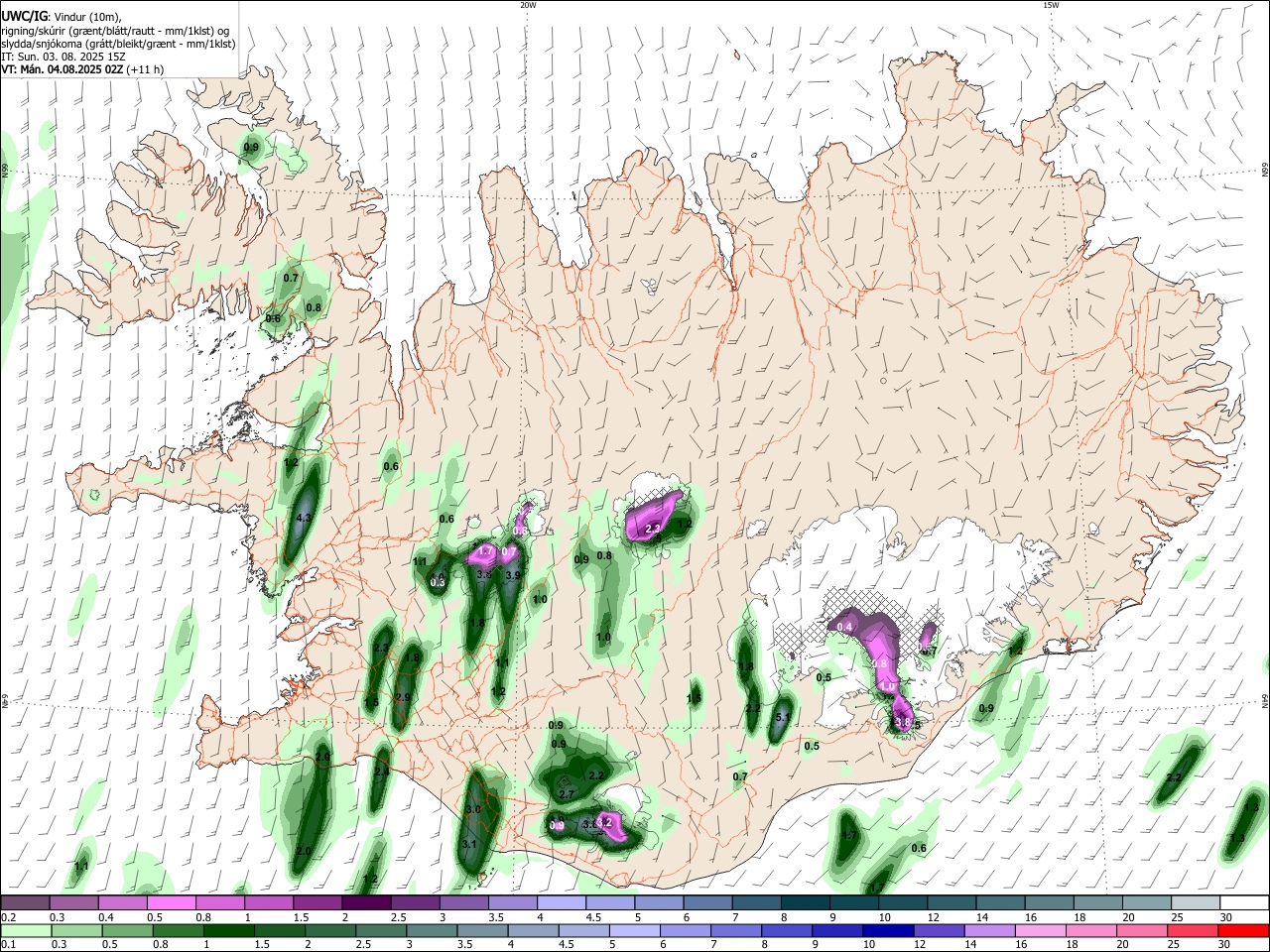Image resolution: width=1270 pixels, height=952 pixels.
Task: Click the 3.0 precipitation value on the map
Action: pos(472,810)
